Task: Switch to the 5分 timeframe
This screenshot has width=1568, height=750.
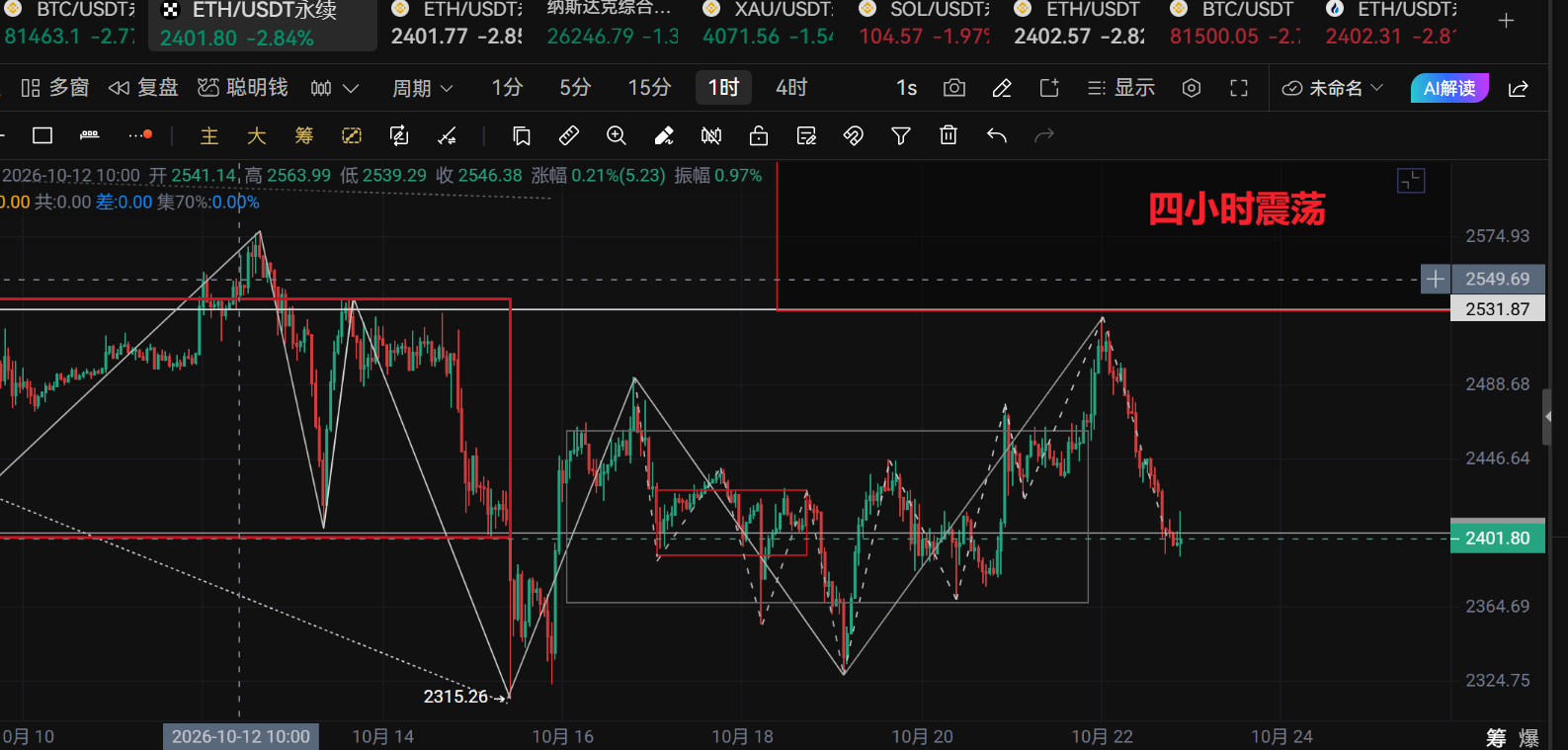Action: 575,88
